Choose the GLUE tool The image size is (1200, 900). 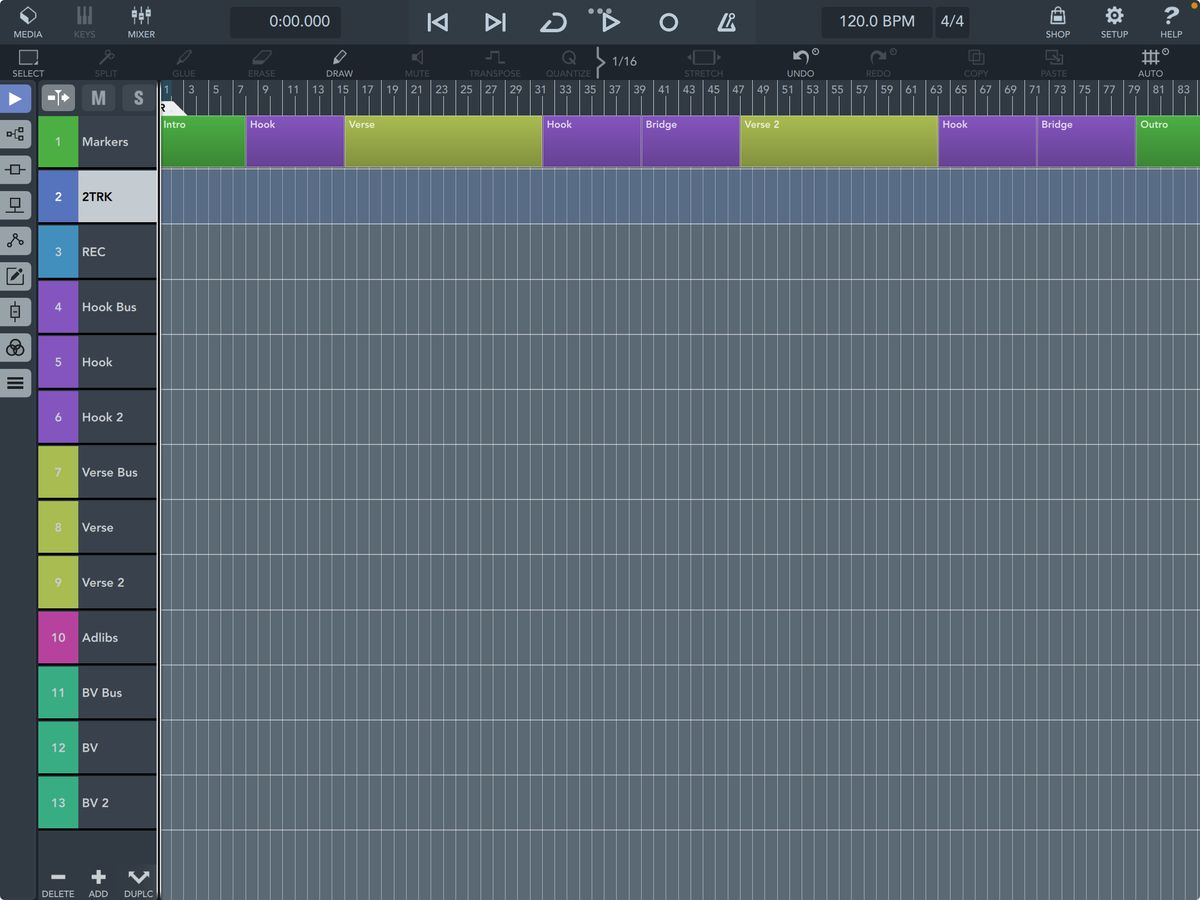click(x=184, y=63)
